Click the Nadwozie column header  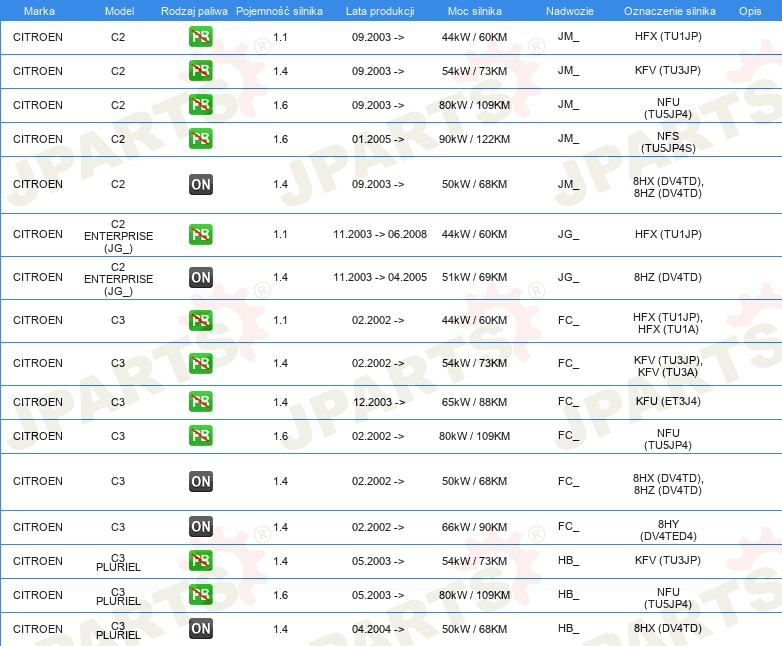click(570, 11)
